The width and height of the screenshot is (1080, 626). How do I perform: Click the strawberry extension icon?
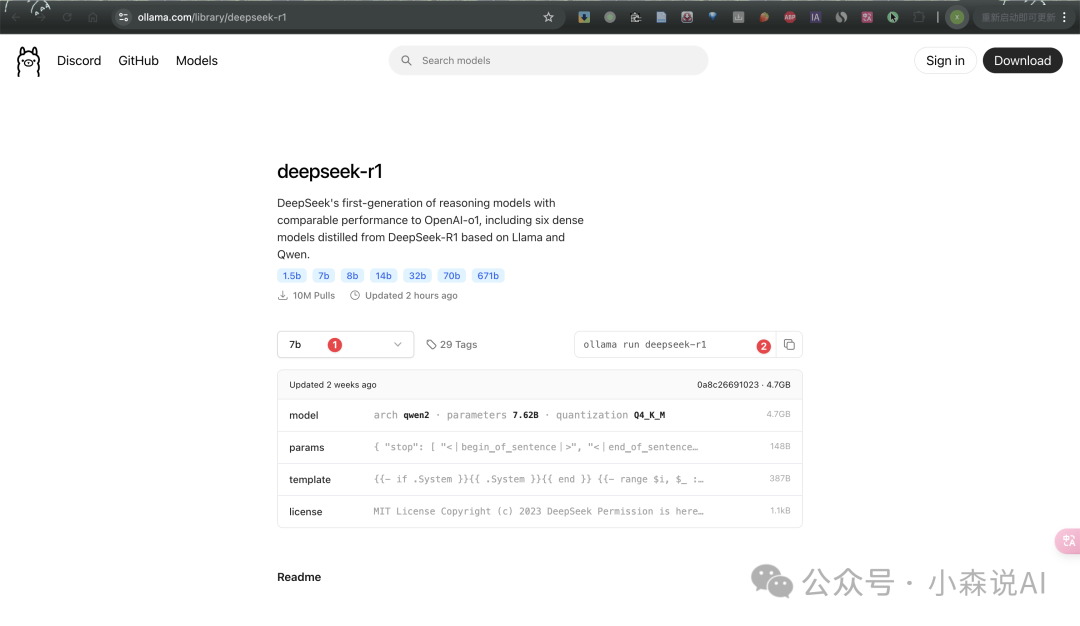point(764,17)
